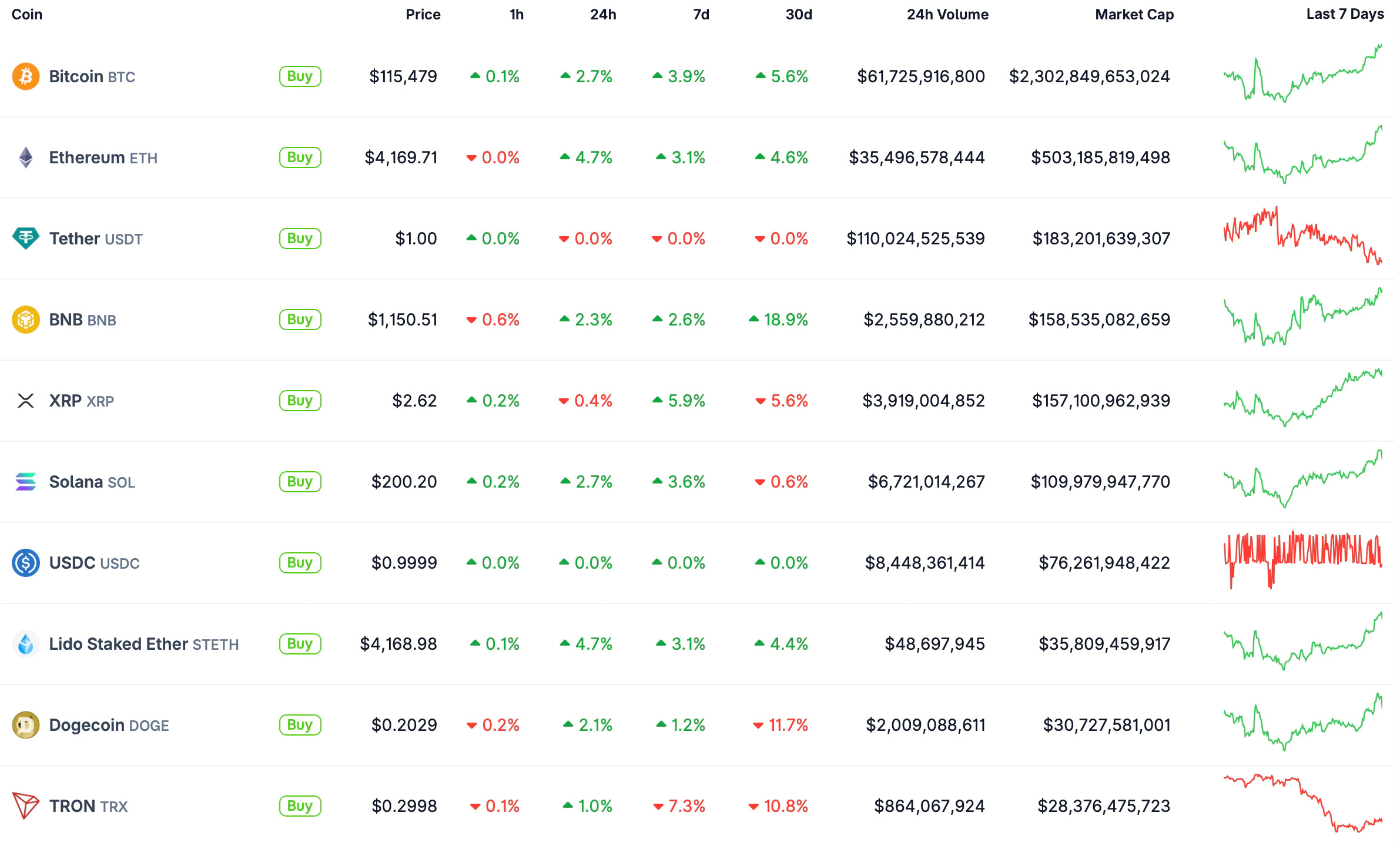Image resolution: width=1400 pixels, height=846 pixels.
Task: Click the Bitcoin orange logo icon
Action: [26, 76]
